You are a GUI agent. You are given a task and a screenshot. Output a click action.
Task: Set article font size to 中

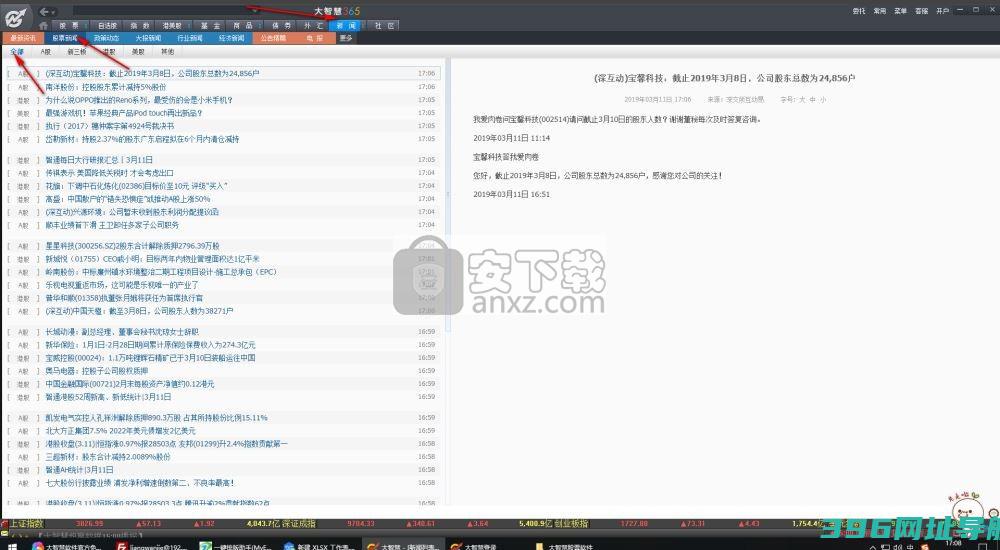pyautogui.click(x=812, y=100)
